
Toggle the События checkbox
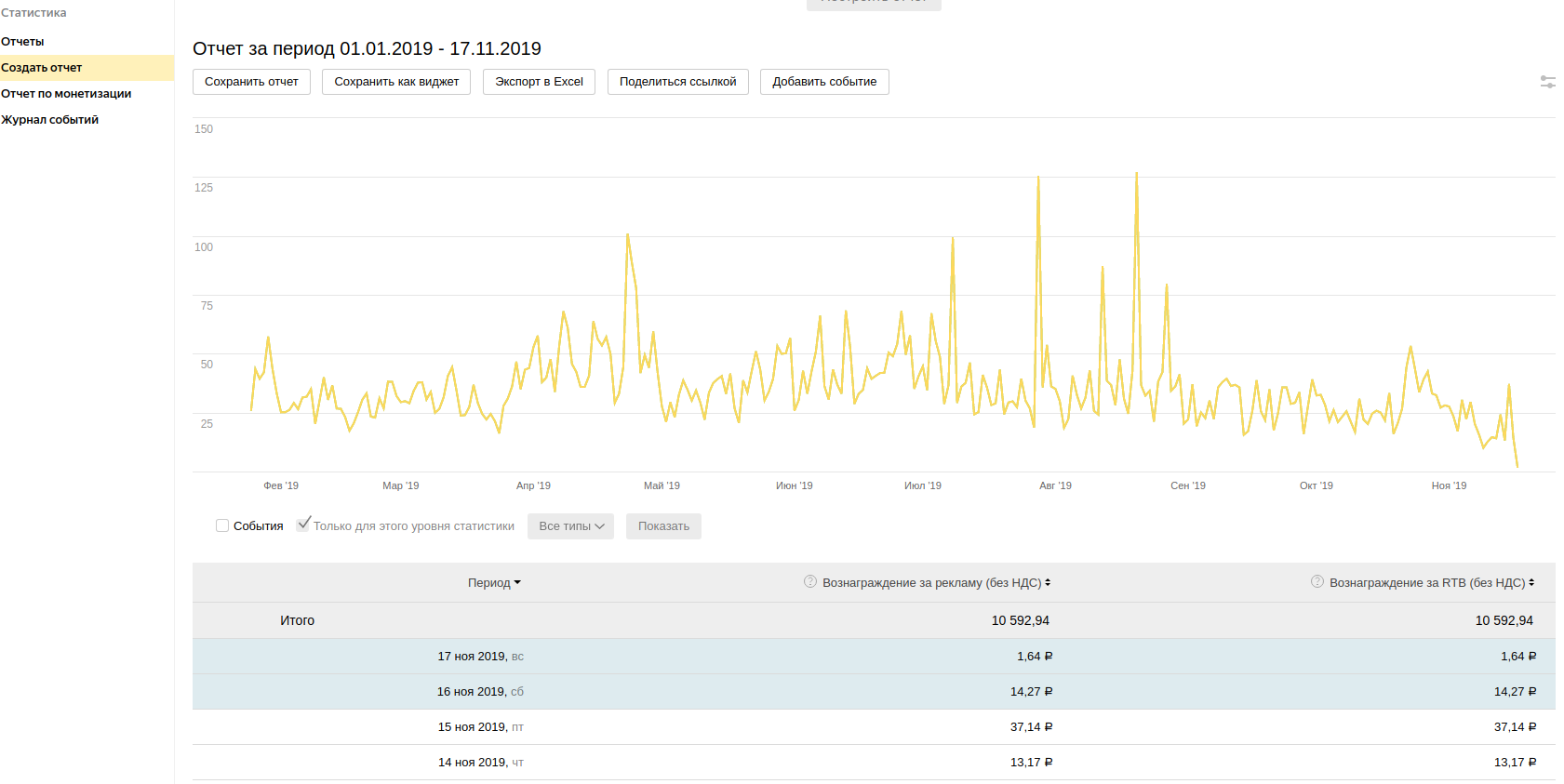pos(222,525)
